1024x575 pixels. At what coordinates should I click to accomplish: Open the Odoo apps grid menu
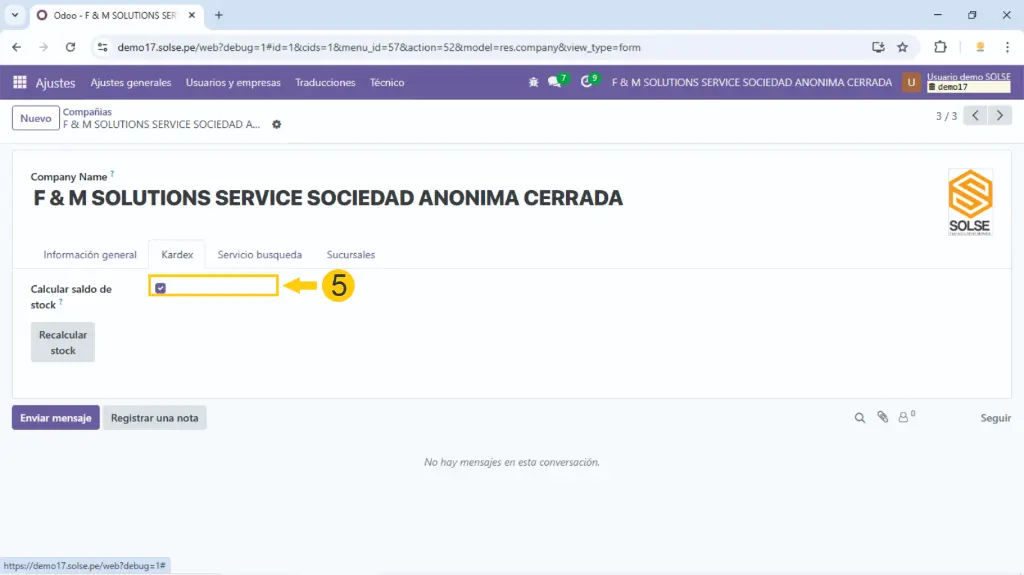pos(20,83)
